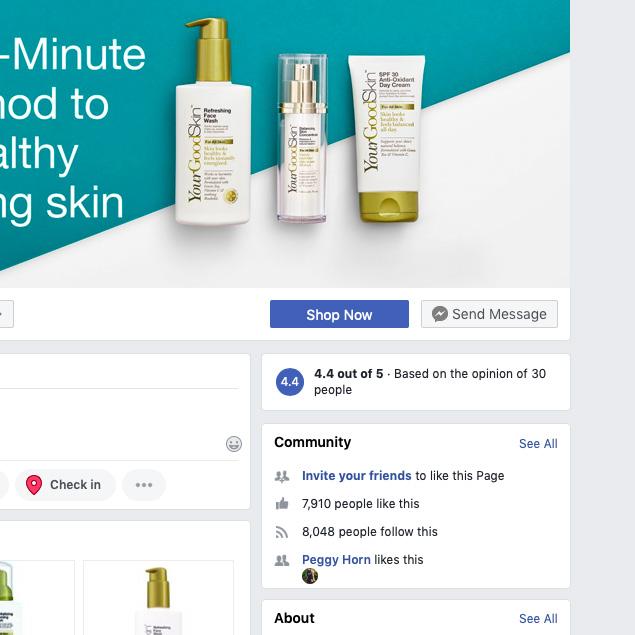Image resolution: width=635 pixels, height=635 pixels.
Task: Click the invite friends people icon
Action: (282, 476)
